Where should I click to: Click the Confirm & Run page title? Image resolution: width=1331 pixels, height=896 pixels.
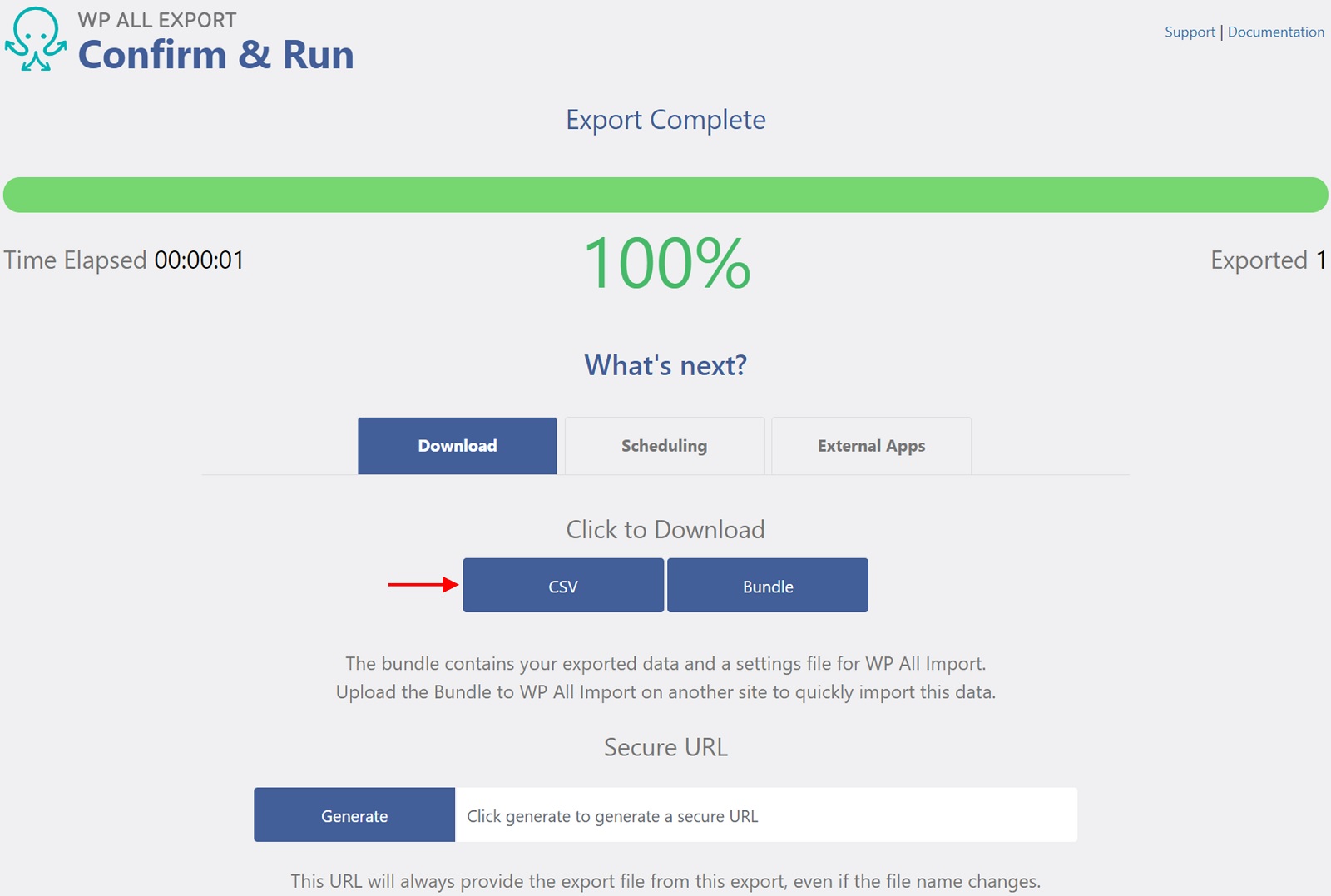tap(215, 56)
